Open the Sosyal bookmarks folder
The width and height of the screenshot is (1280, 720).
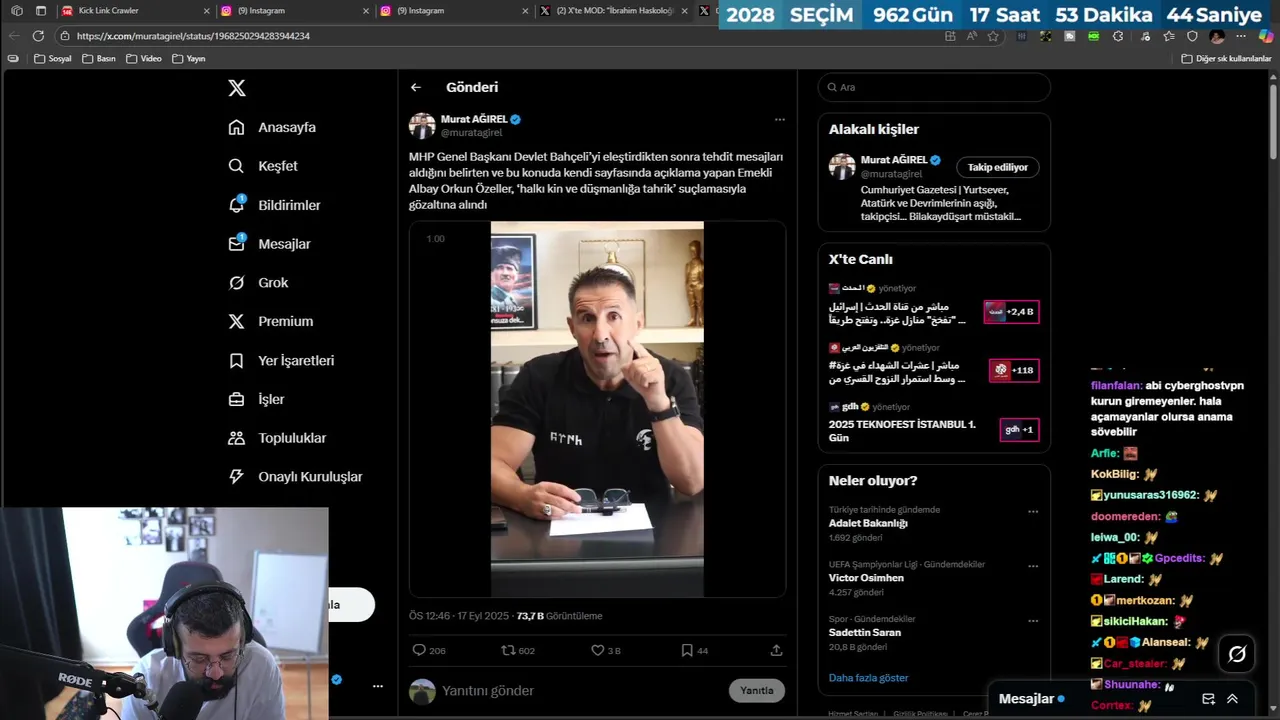point(53,59)
